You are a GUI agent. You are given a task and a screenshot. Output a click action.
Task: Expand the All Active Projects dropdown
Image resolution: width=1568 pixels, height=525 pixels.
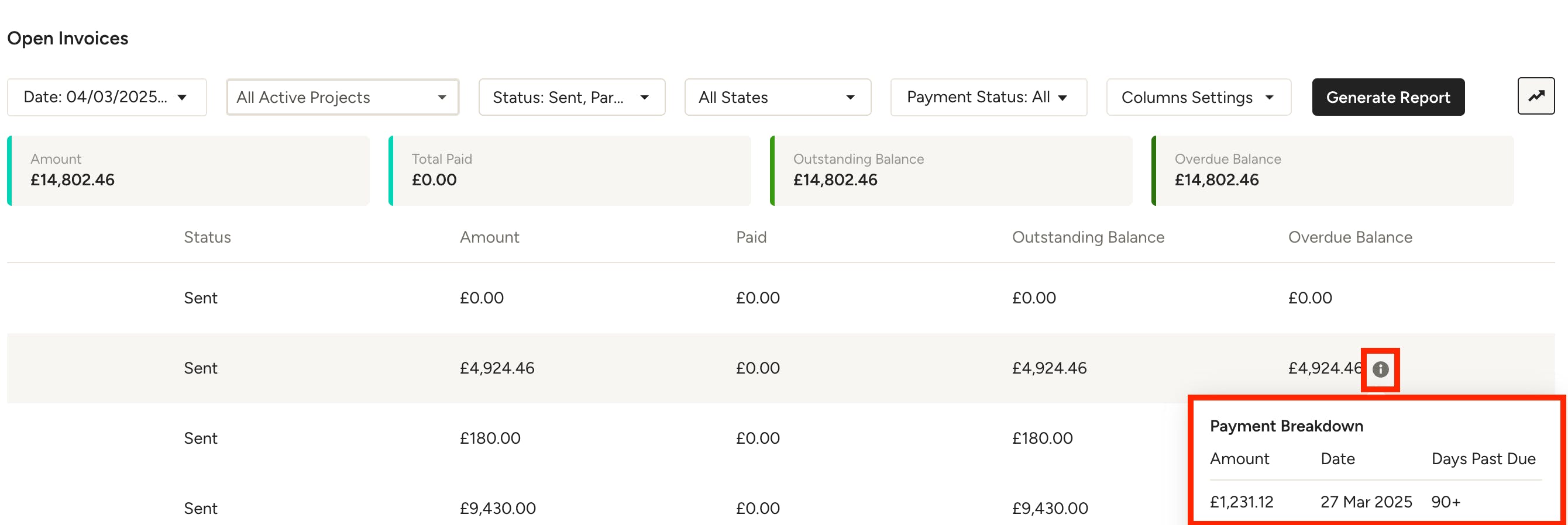pyautogui.click(x=342, y=96)
